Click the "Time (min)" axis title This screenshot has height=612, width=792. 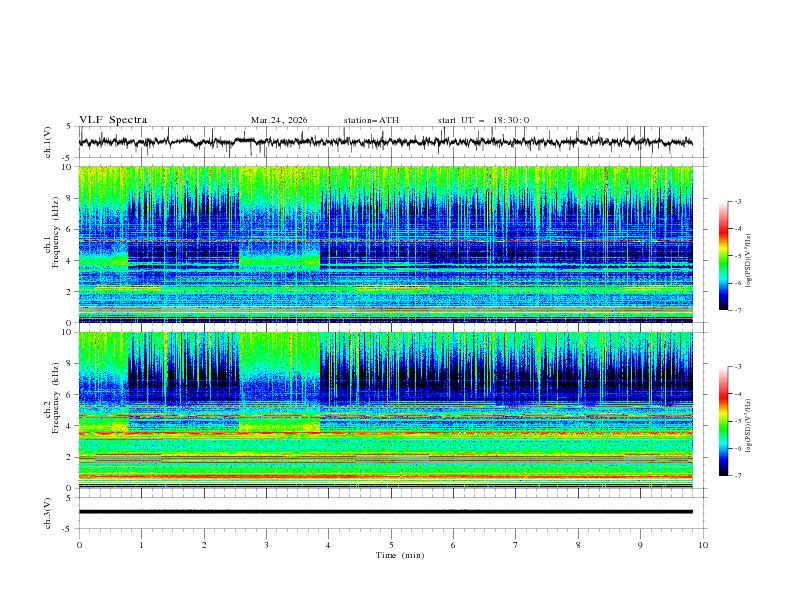400,555
